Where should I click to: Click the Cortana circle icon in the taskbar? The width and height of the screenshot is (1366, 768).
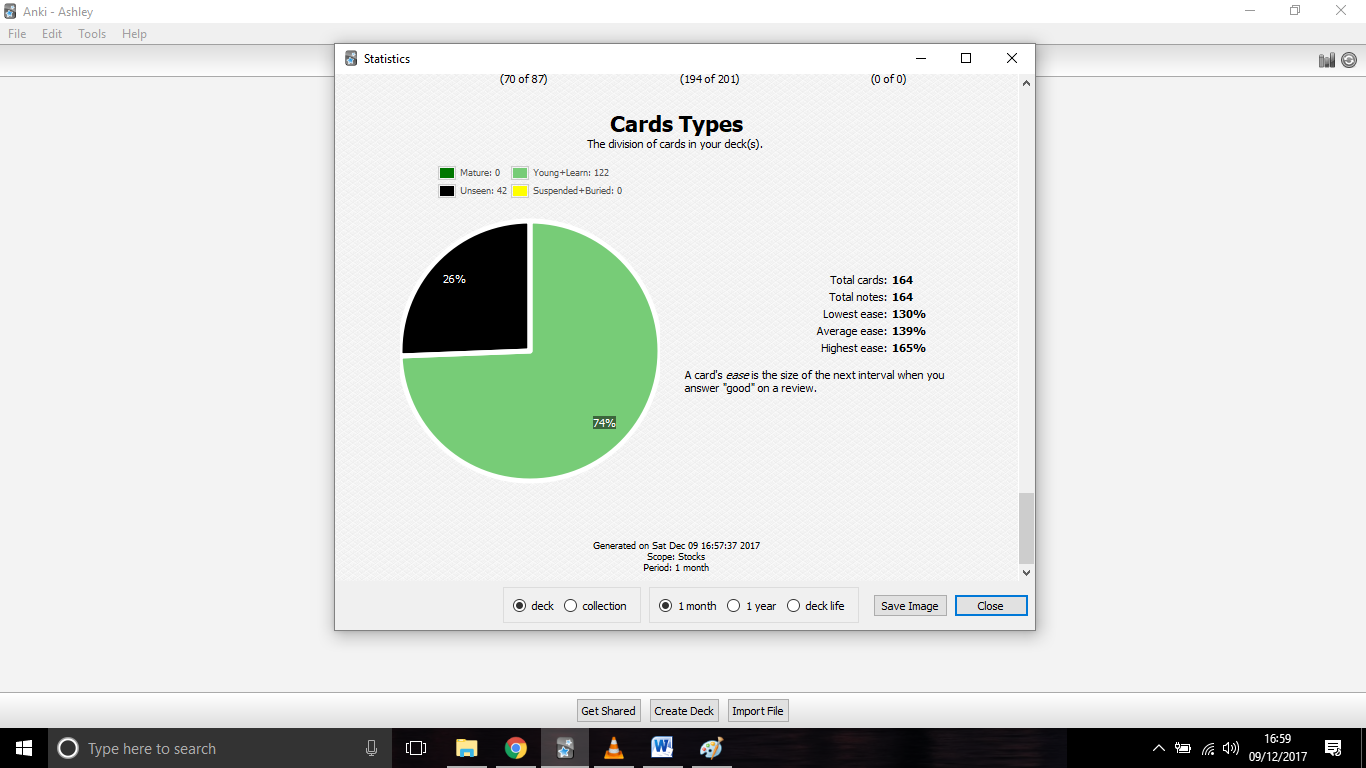click(68, 748)
